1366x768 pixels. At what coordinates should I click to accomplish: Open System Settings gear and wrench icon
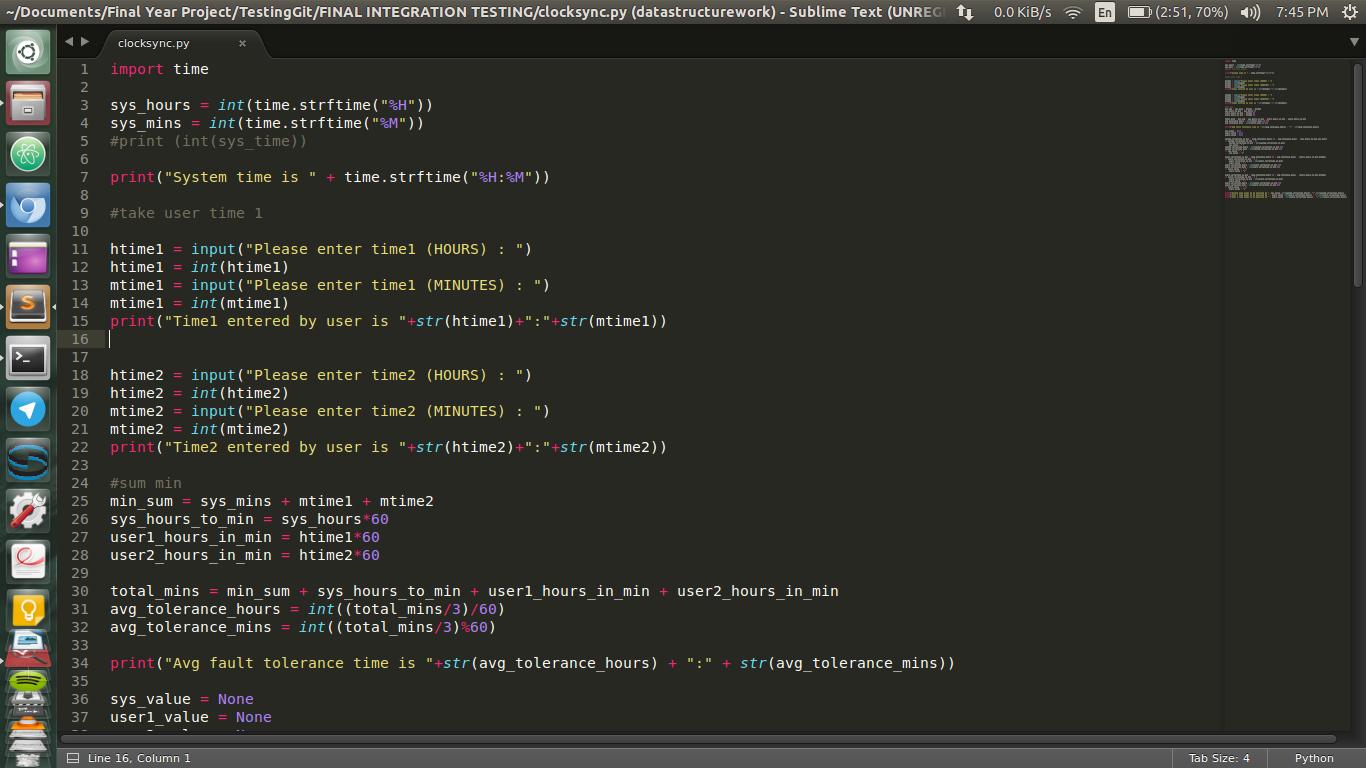click(28, 511)
